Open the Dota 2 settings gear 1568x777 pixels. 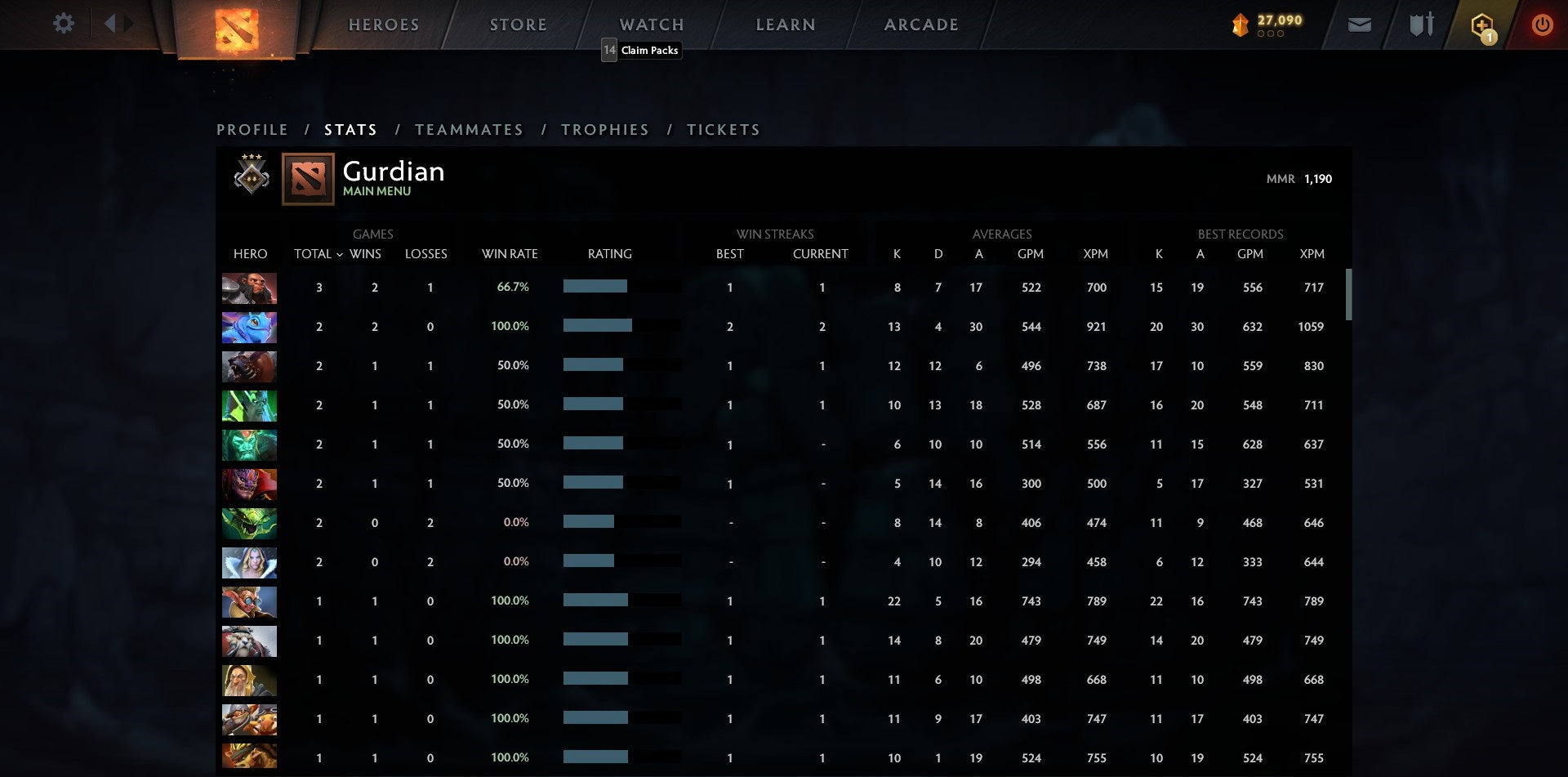tap(63, 24)
